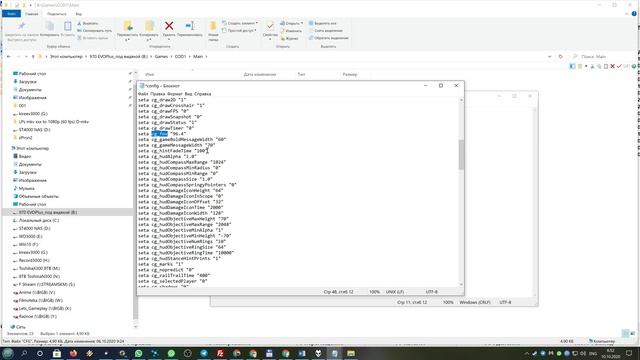Image resolution: width=640 pixels, height=360 pixels.
Task: Open Notepad's Справка menu
Action: 202,94
